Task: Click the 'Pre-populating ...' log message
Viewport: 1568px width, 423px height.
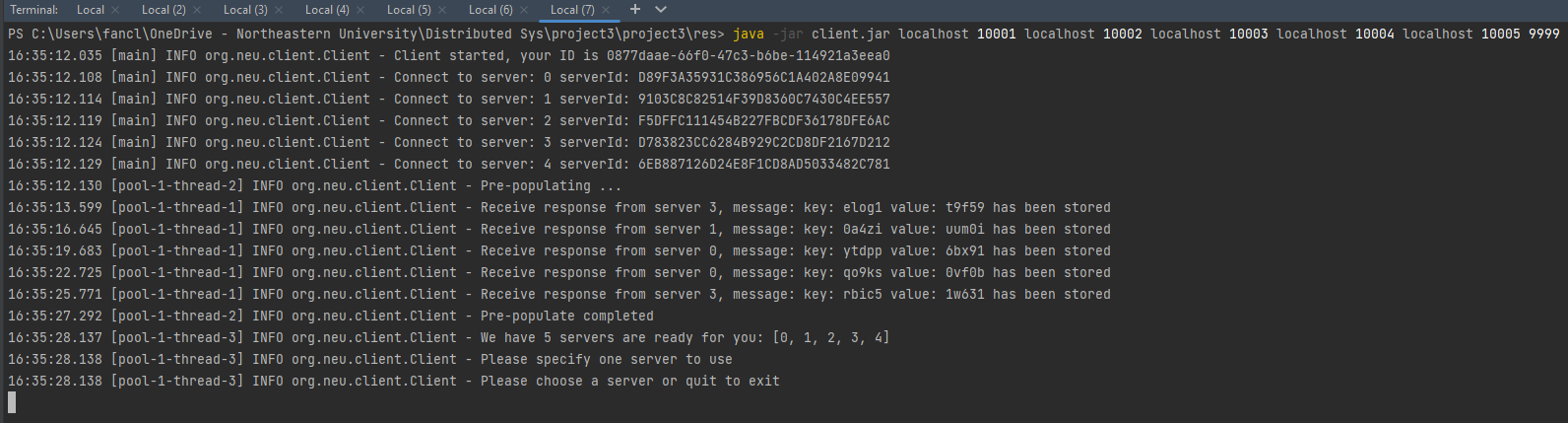Action: click(552, 185)
